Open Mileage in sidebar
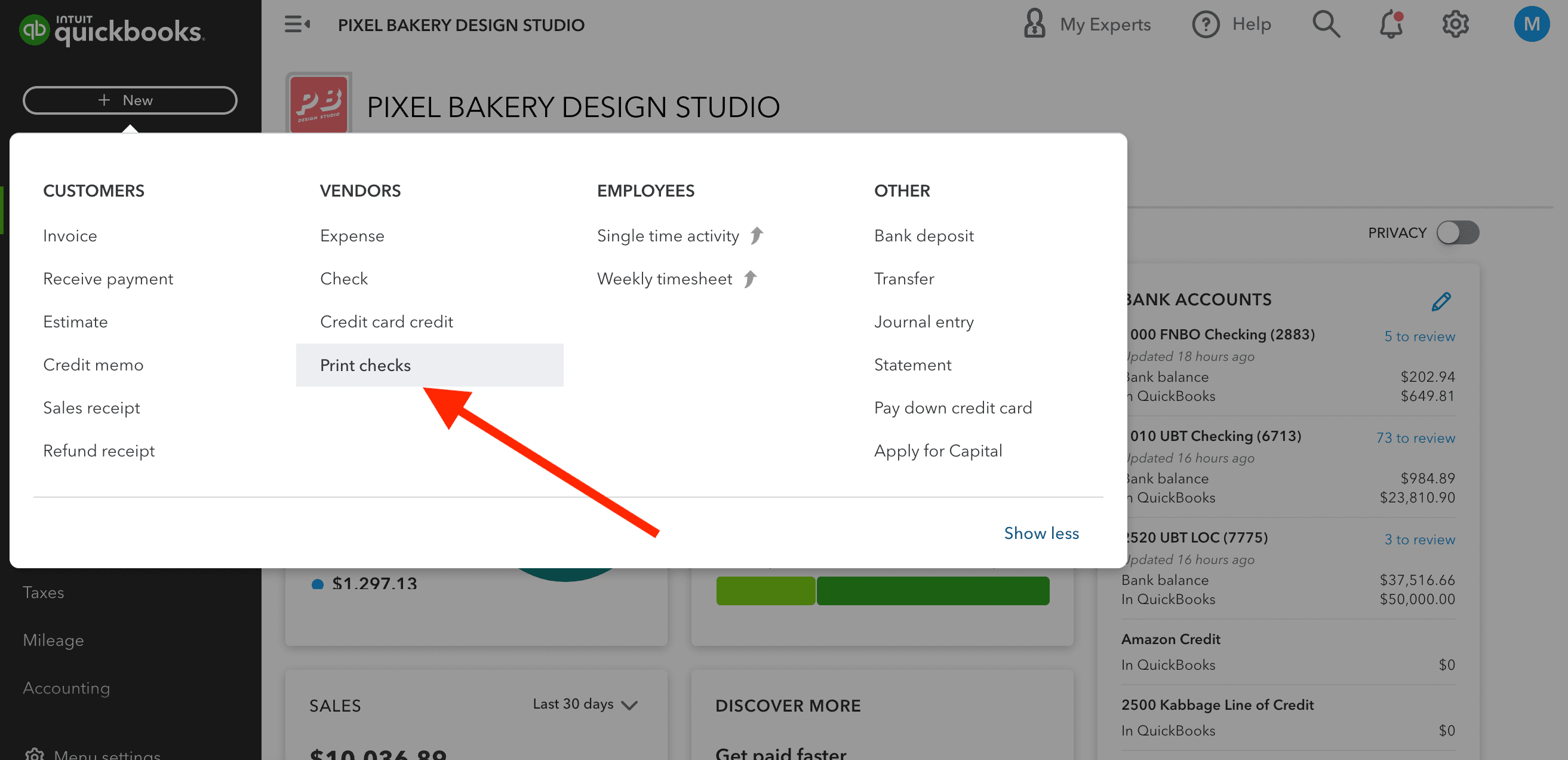This screenshot has width=1568, height=760. pos(53,640)
